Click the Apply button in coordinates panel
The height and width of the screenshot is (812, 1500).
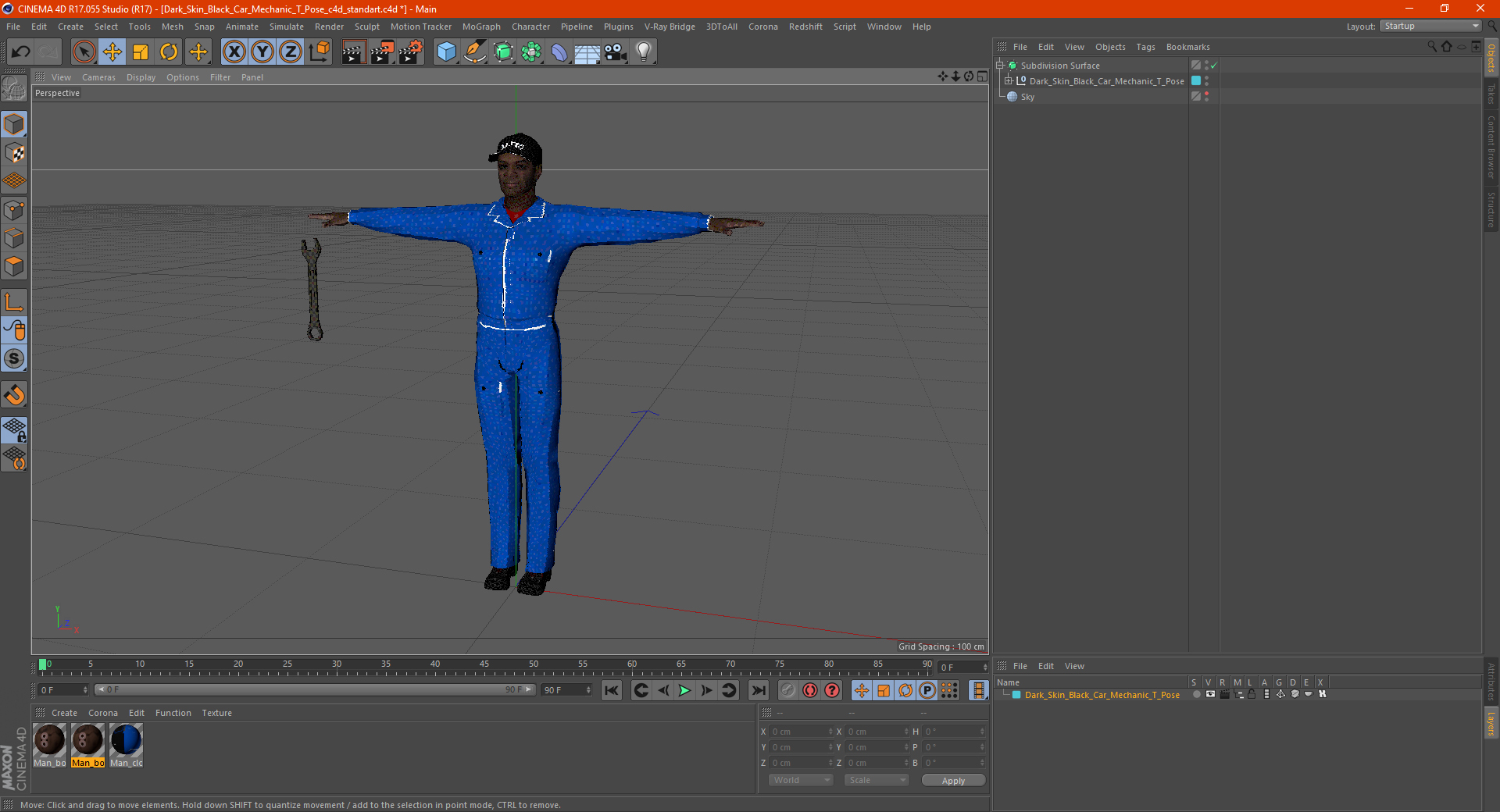click(953, 781)
